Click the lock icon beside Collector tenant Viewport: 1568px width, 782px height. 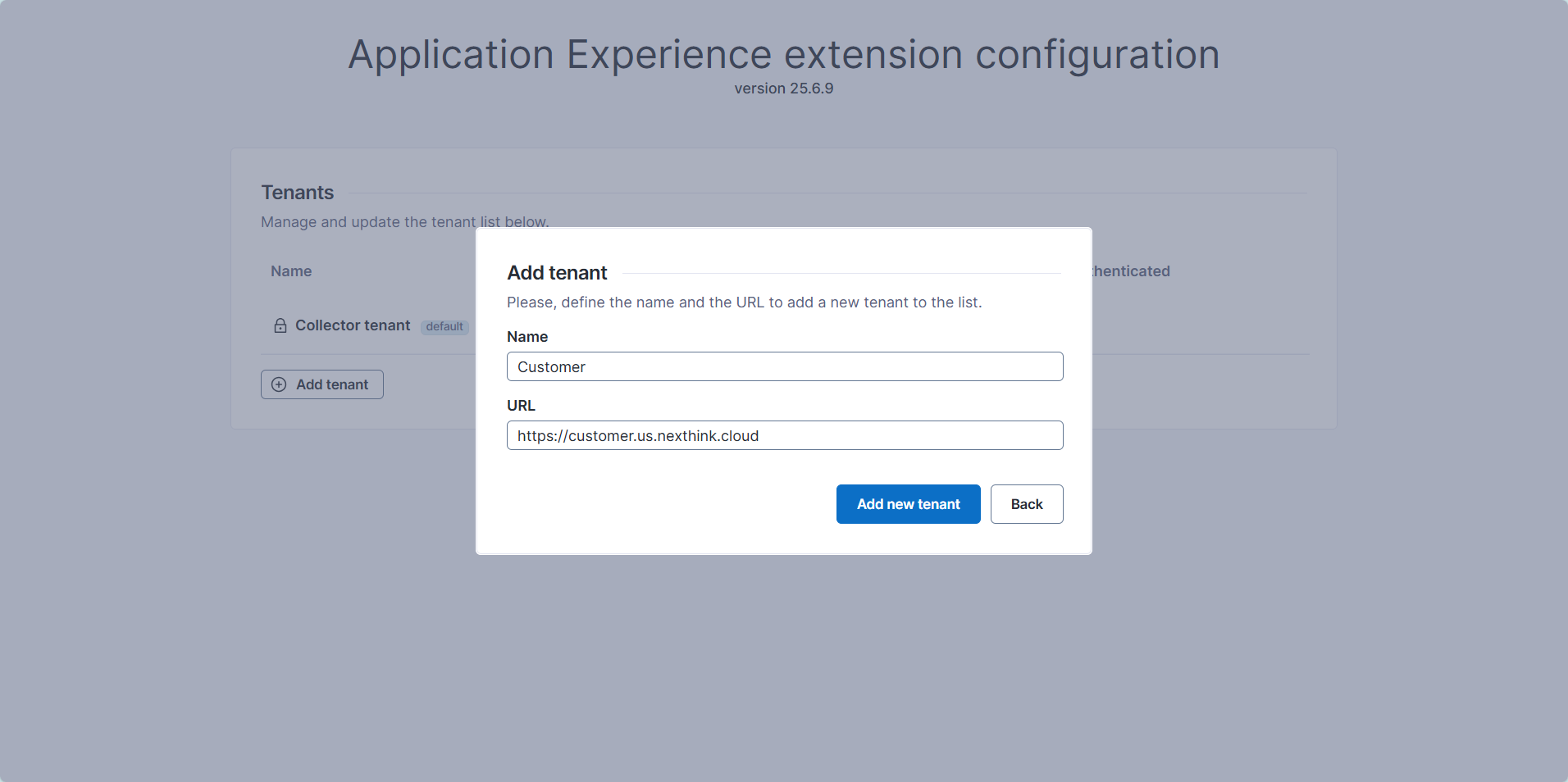click(280, 325)
